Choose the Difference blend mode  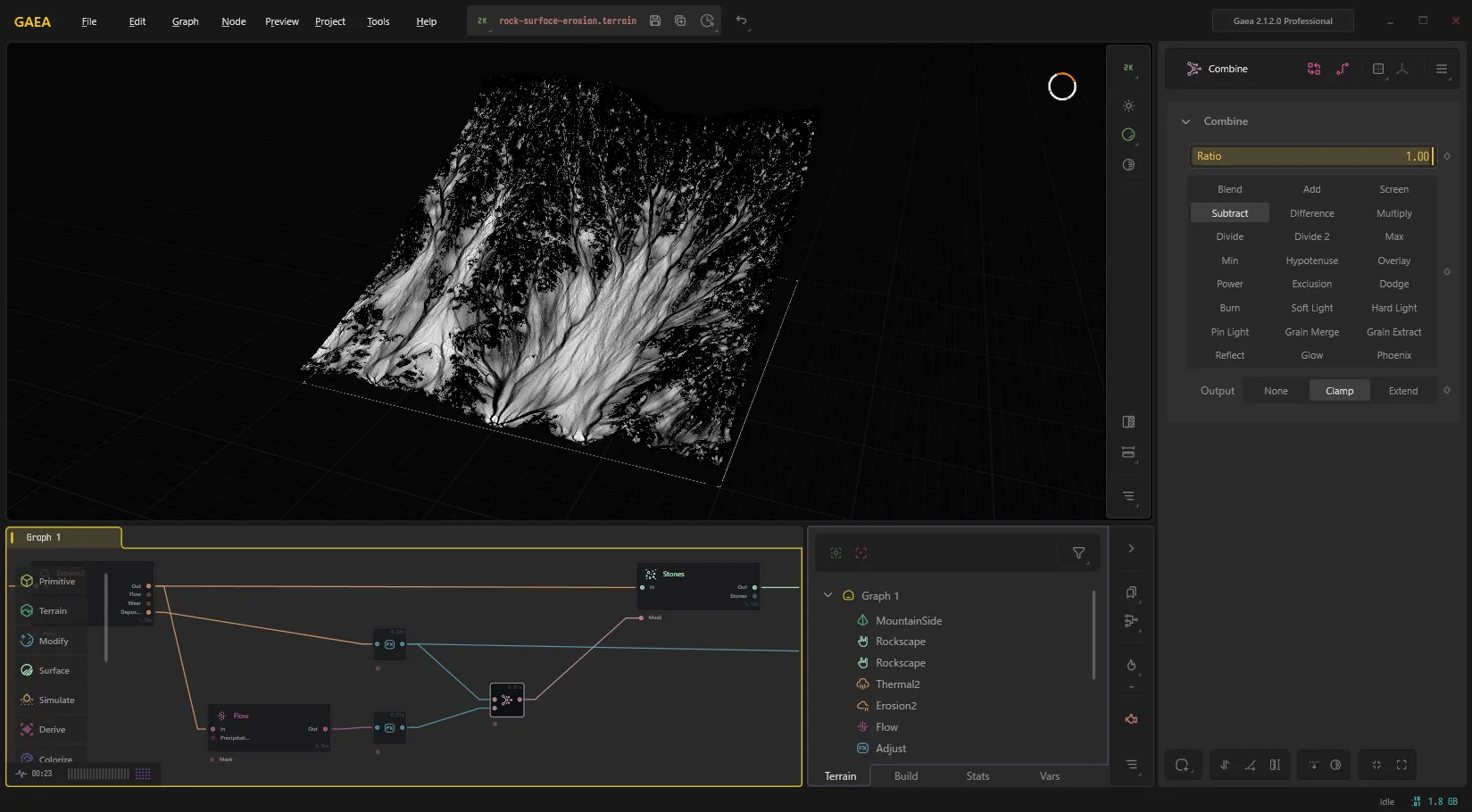[1311, 213]
